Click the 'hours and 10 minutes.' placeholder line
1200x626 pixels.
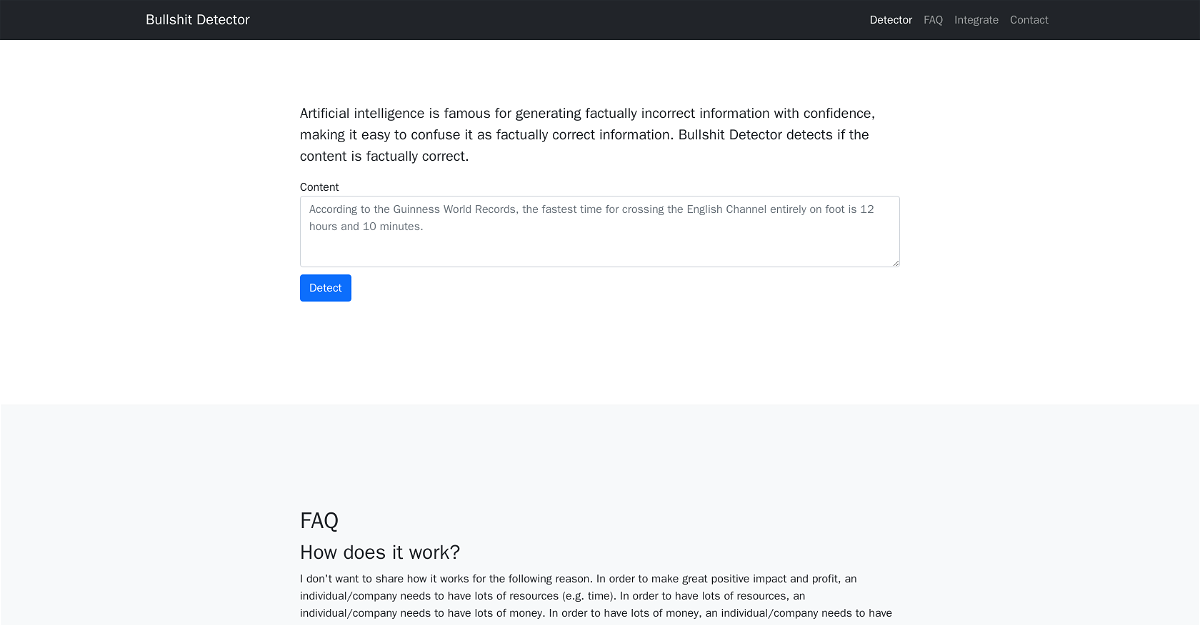pyautogui.click(x=366, y=227)
